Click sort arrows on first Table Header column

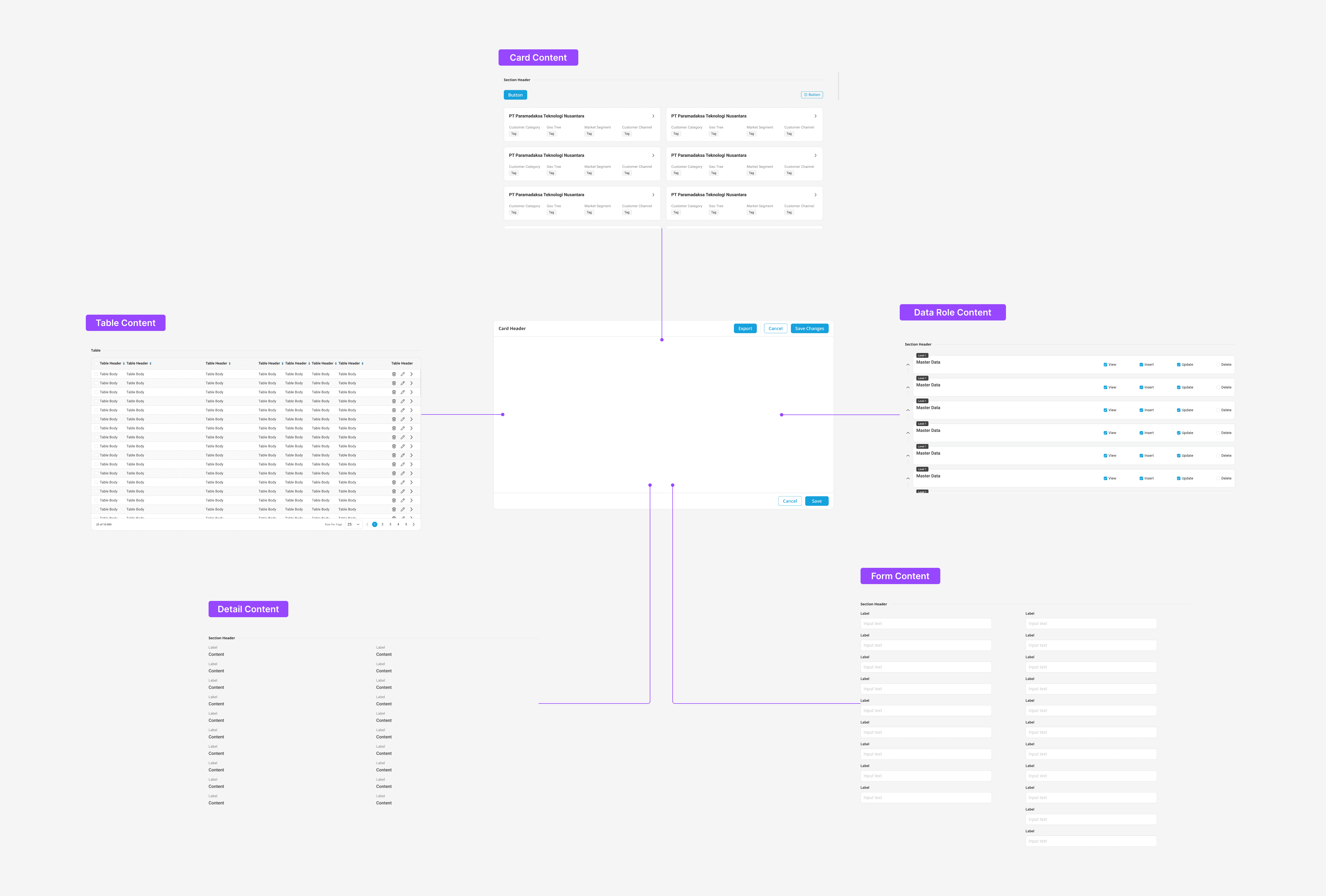124,363
